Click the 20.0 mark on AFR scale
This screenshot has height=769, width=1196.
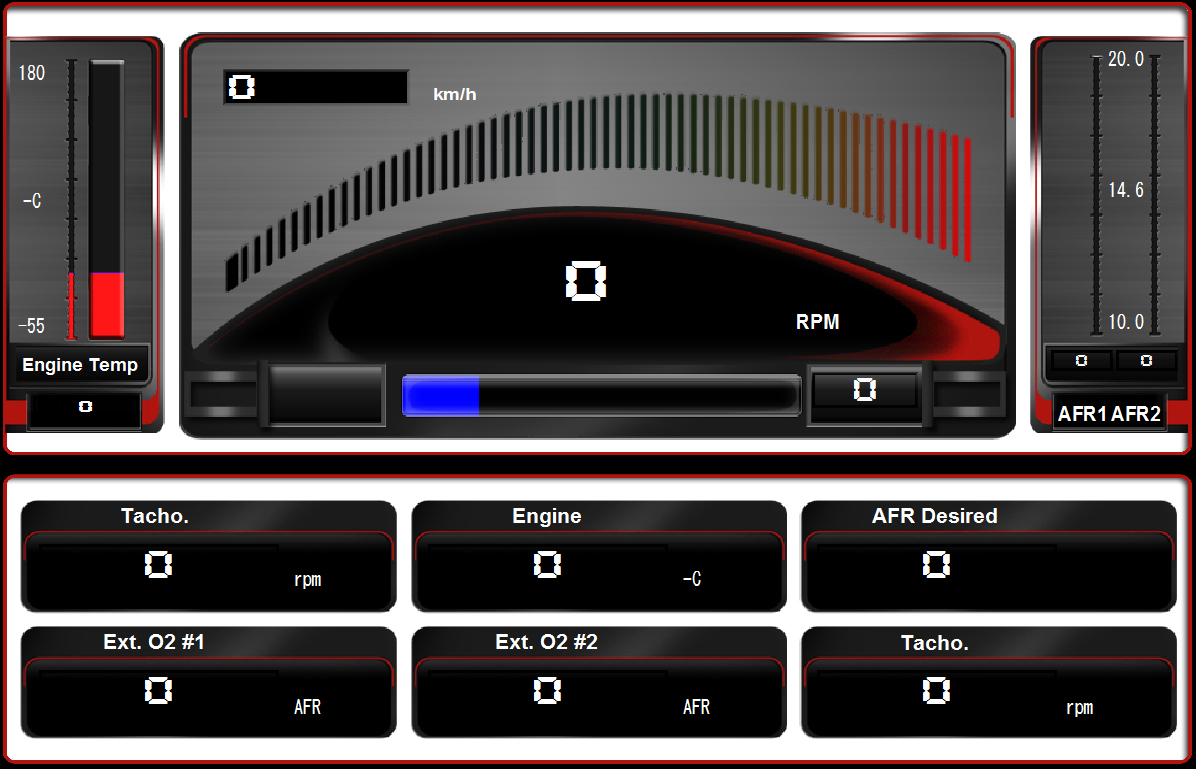[1126, 60]
